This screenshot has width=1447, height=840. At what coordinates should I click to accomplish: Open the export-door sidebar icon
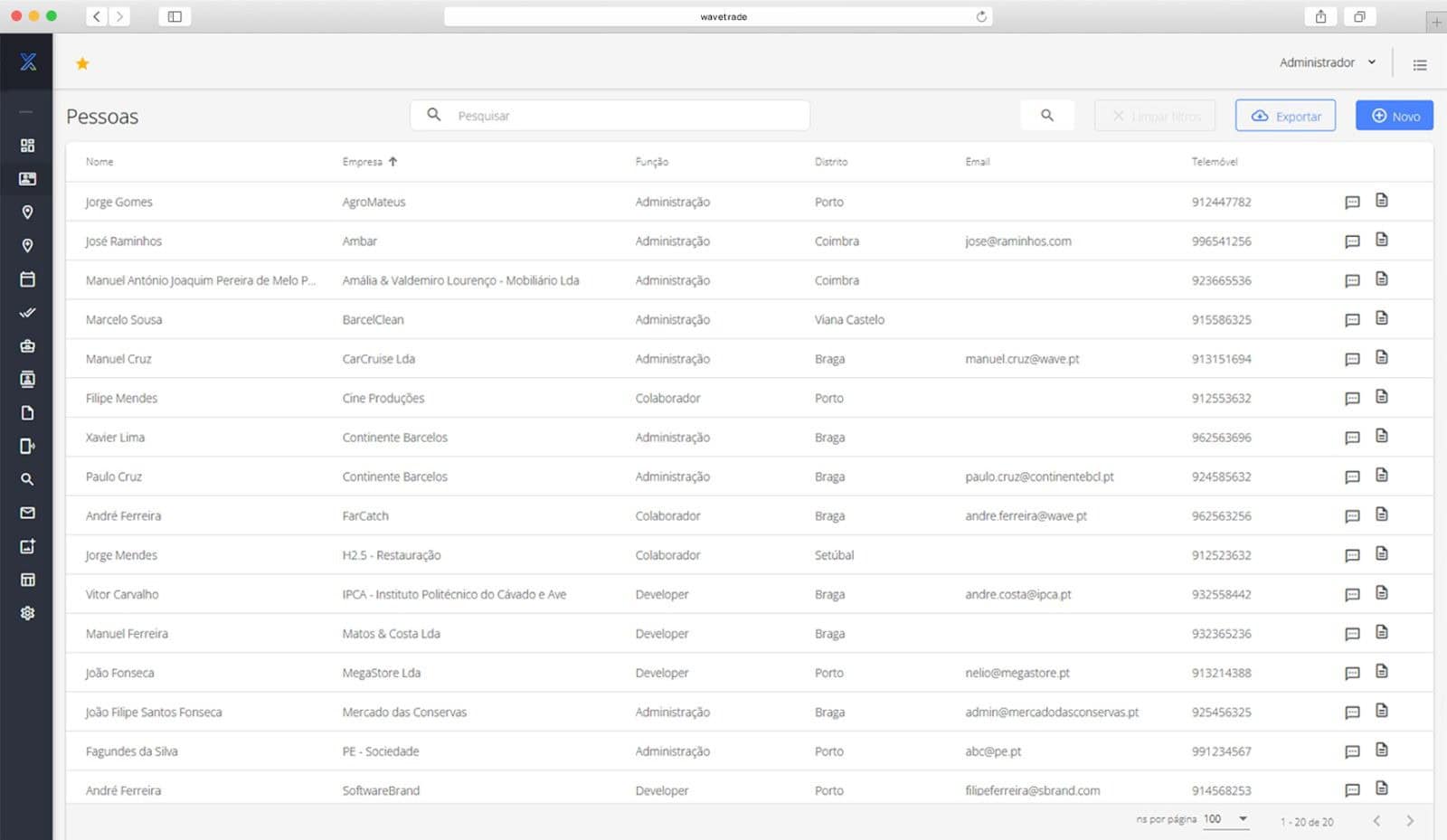[27, 446]
